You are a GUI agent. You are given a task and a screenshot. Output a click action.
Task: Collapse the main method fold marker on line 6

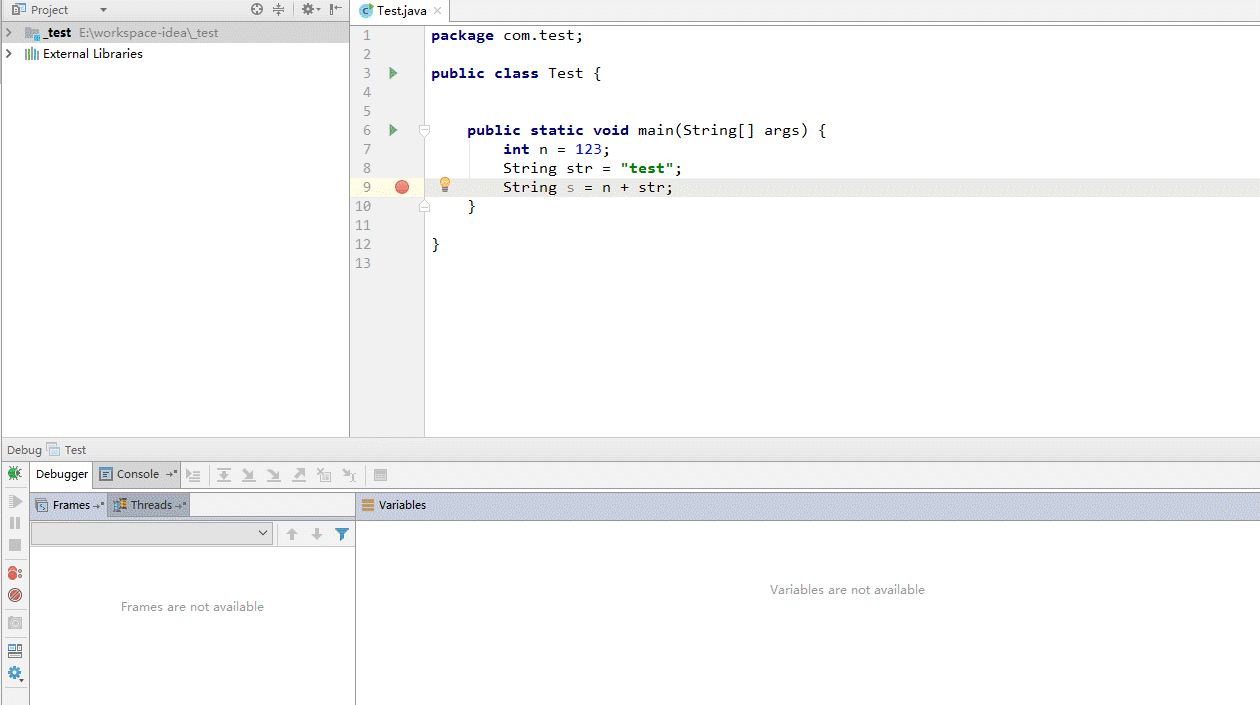coord(424,130)
